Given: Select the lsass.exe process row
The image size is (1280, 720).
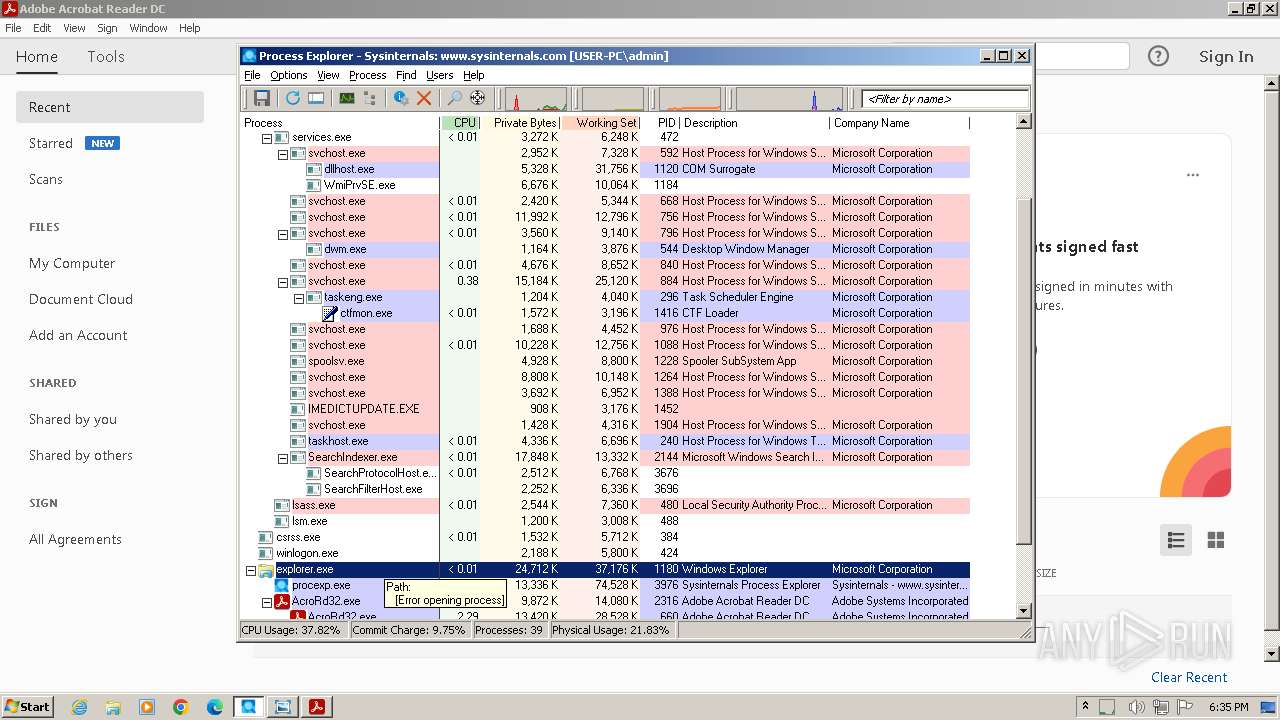Looking at the screenshot, I should coord(606,505).
